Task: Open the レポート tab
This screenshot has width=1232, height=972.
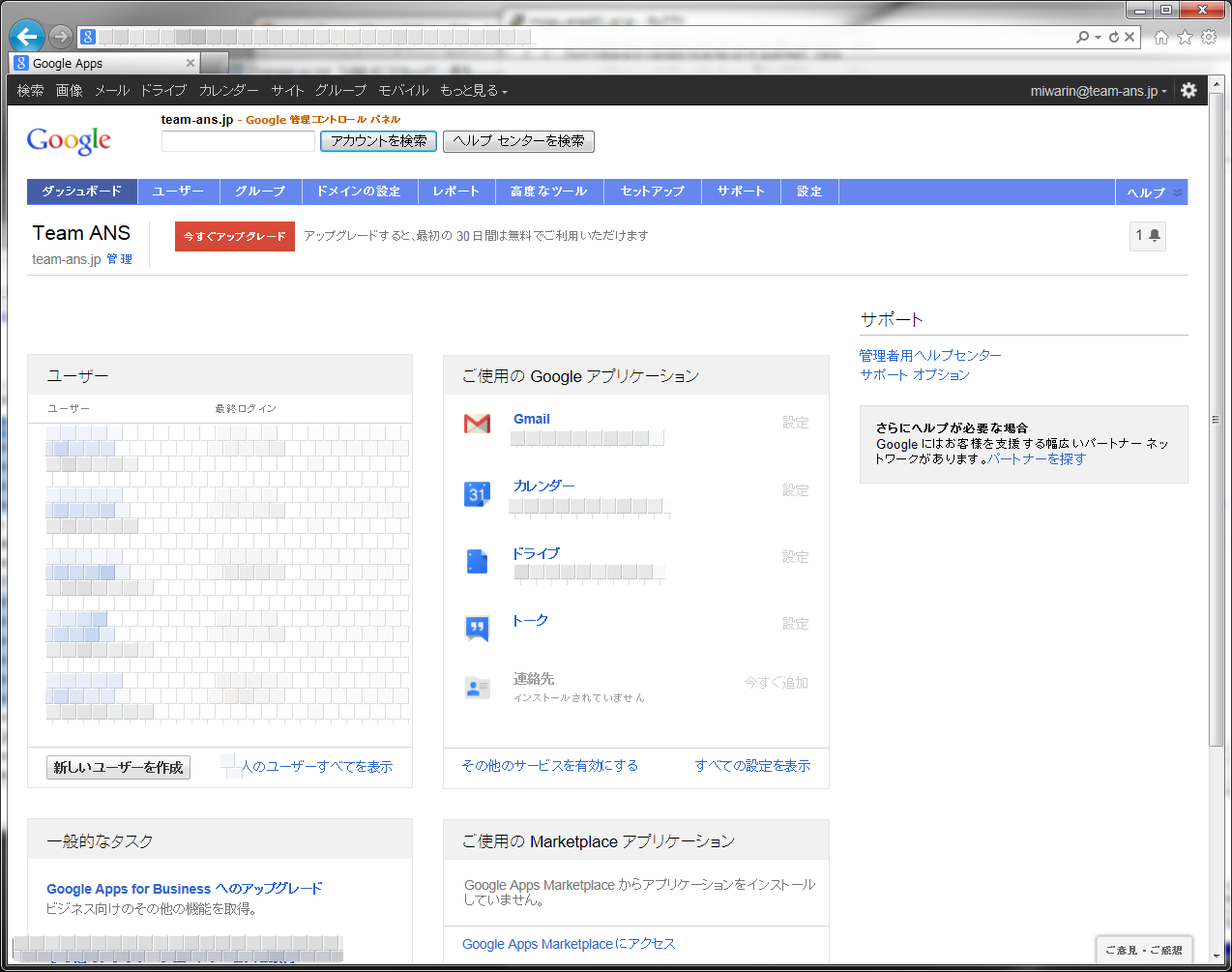Action: pyautogui.click(x=456, y=191)
